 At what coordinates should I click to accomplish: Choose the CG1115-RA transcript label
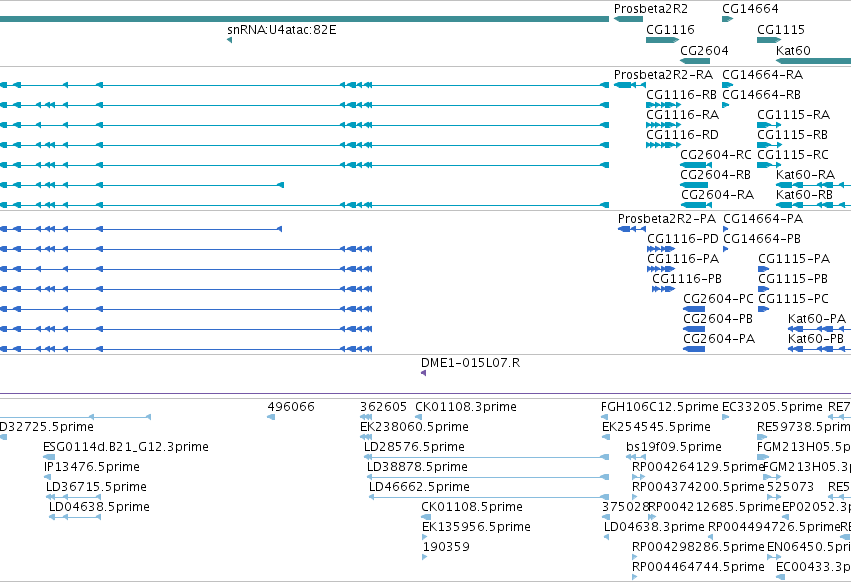pyautogui.click(x=793, y=115)
